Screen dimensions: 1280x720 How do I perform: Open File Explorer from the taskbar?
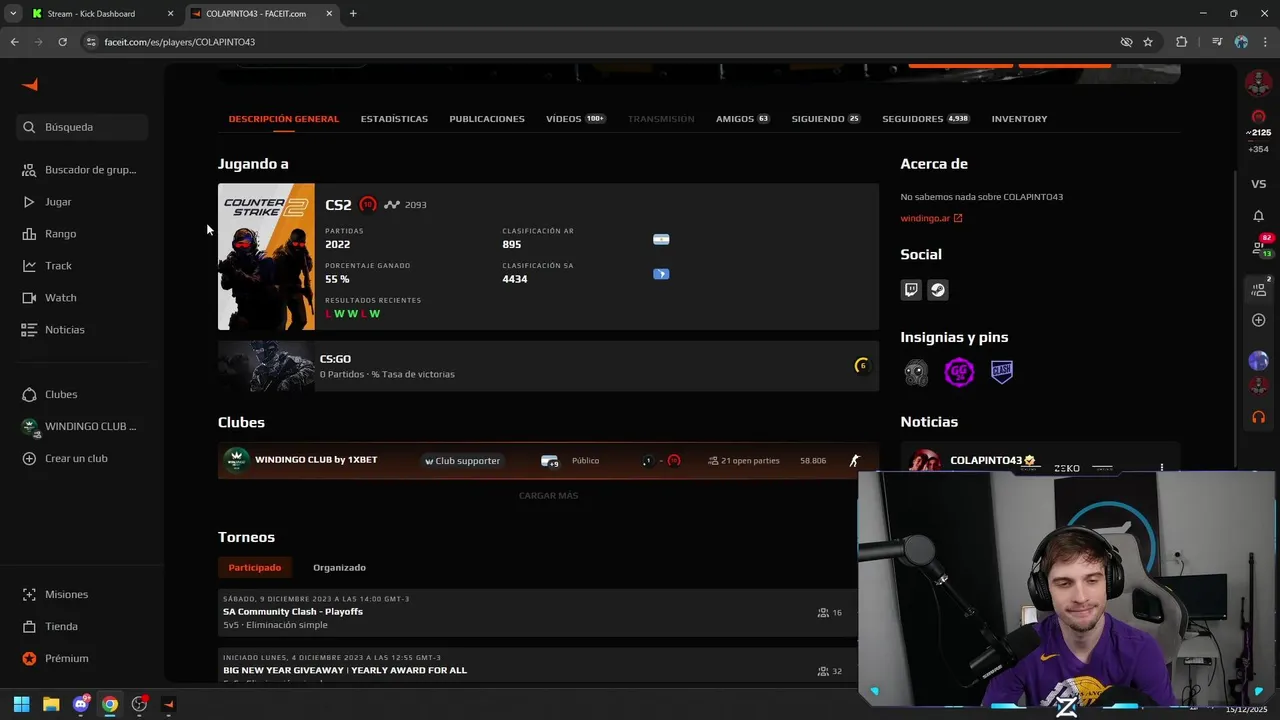pyautogui.click(x=51, y=704)
